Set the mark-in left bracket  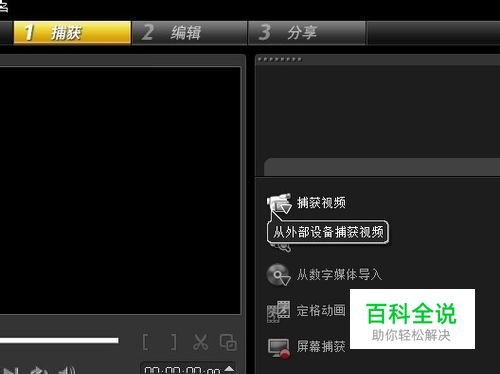[x=145, y=342]
